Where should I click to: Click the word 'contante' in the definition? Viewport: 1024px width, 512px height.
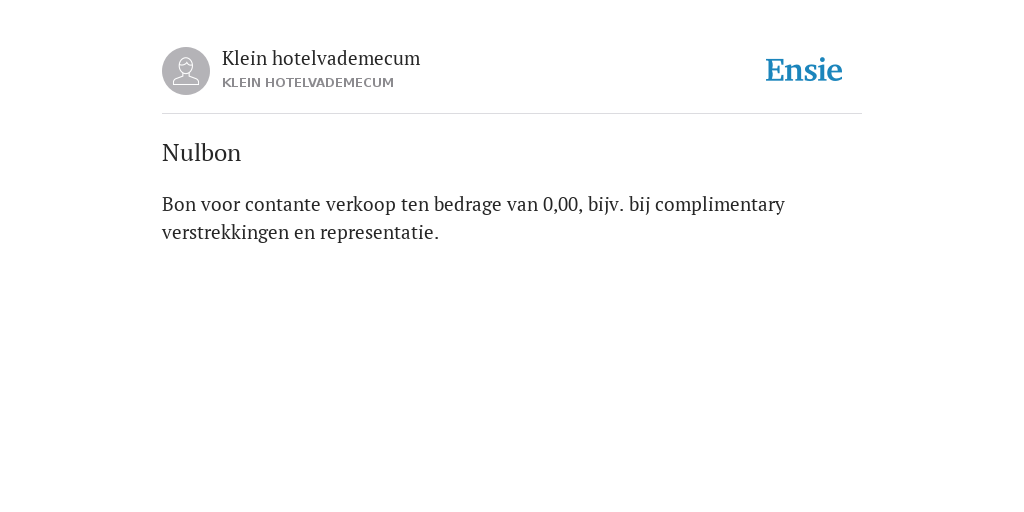click(283, 205)
